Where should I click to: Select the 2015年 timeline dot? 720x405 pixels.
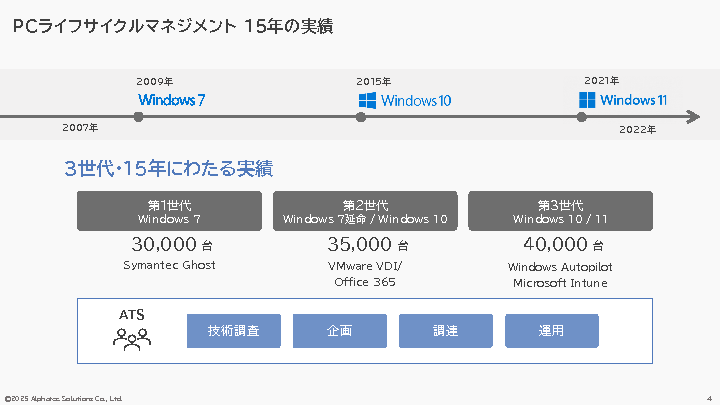(361, 117)
